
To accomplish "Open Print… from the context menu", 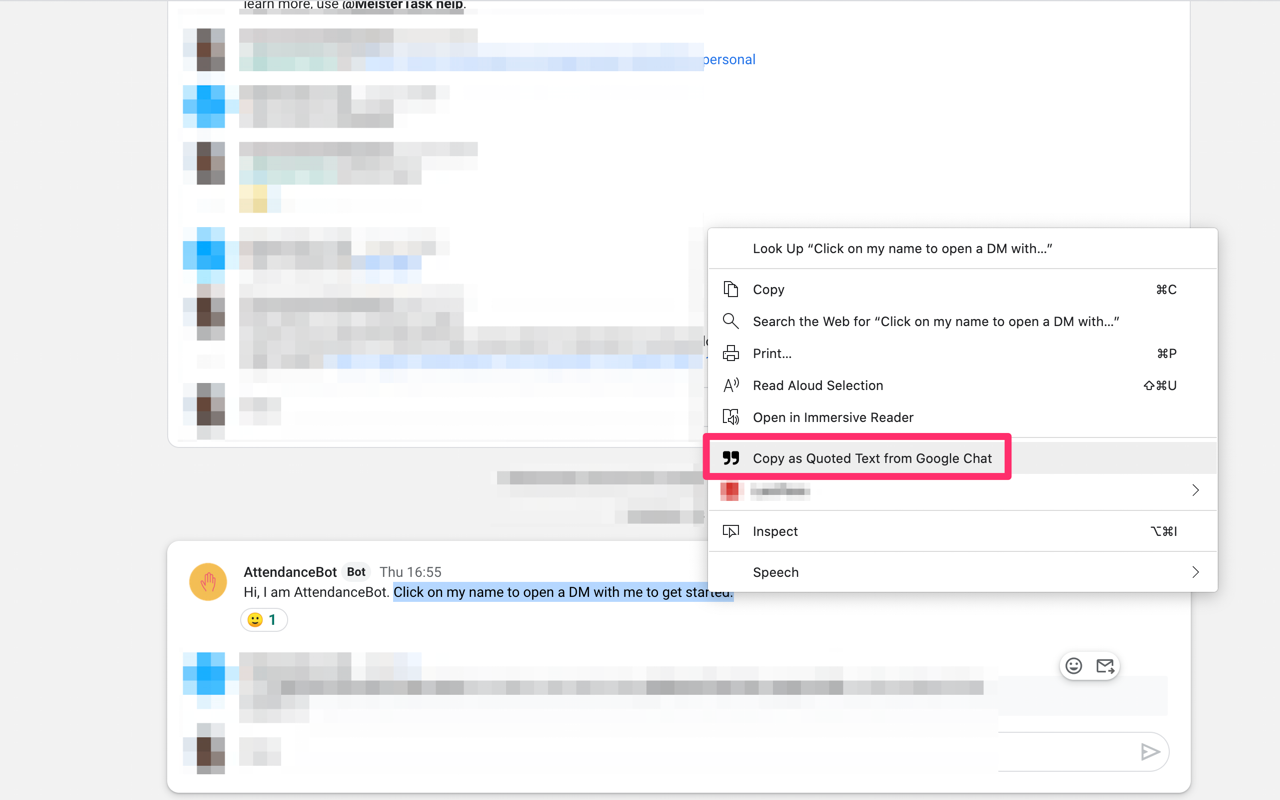I will 962,353.
